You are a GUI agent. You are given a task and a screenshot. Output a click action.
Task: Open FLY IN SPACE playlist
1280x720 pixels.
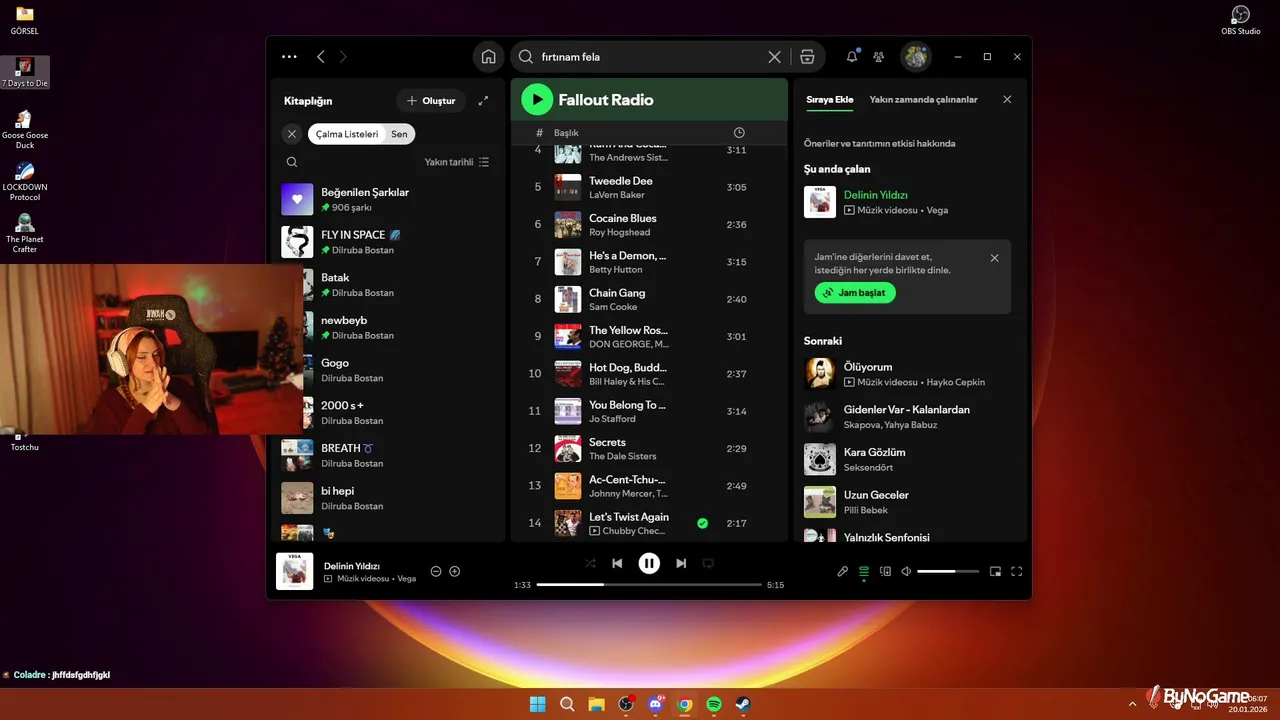point(388,242)
